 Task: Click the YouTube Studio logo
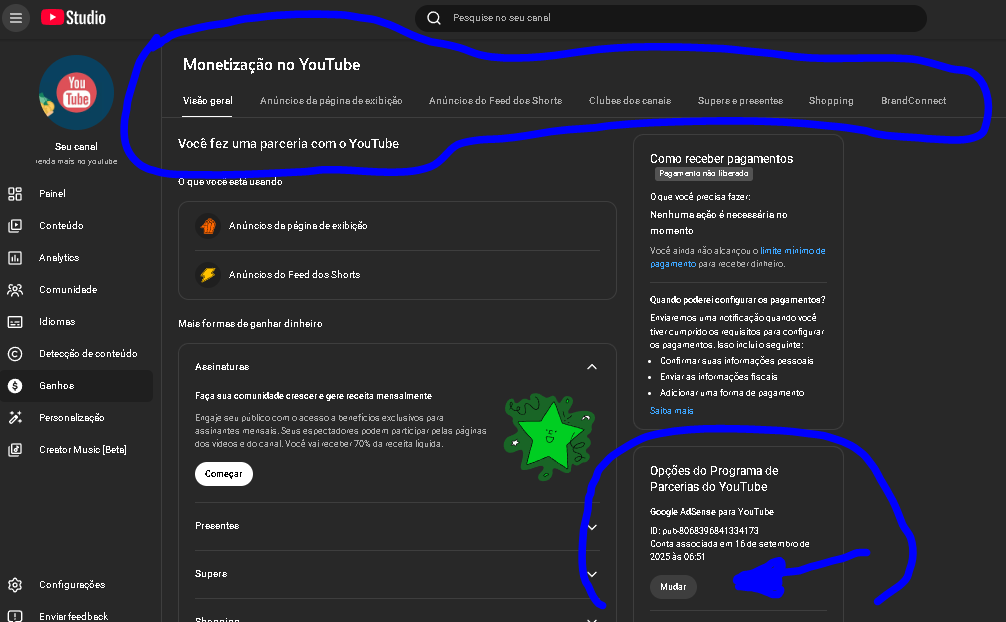[x=73, y=17]
